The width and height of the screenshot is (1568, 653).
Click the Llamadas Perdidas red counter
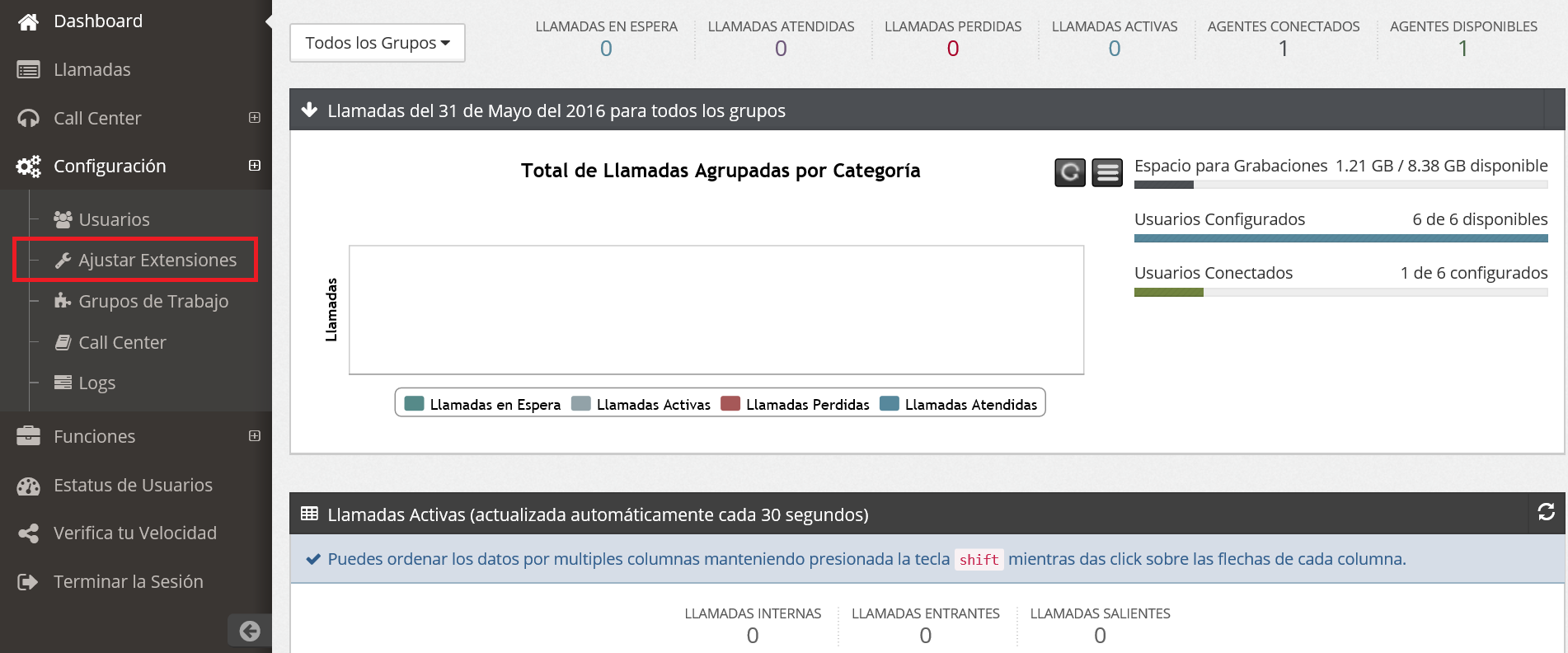pos(953,49)
